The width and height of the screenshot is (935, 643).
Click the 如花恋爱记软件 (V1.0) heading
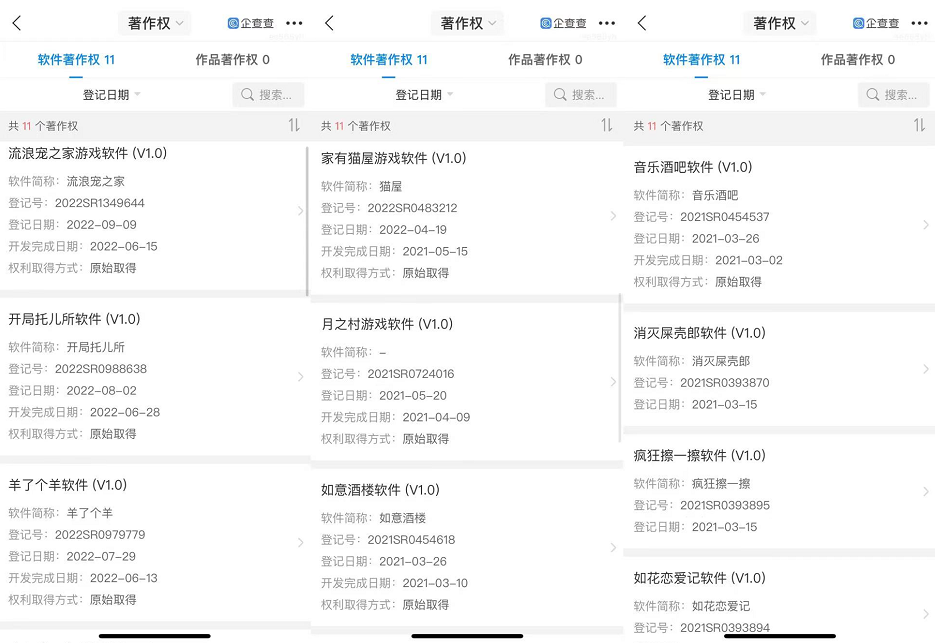[x=699, y=577]
